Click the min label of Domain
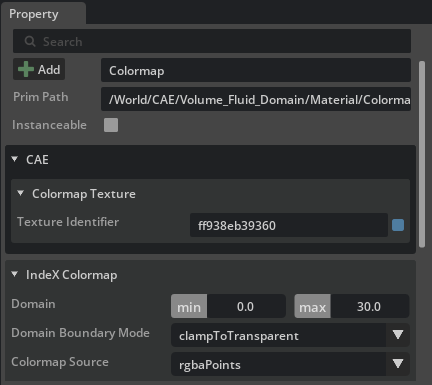Image resolution: width=432 pixels, height=385 pixels. [x=189, y=306]
